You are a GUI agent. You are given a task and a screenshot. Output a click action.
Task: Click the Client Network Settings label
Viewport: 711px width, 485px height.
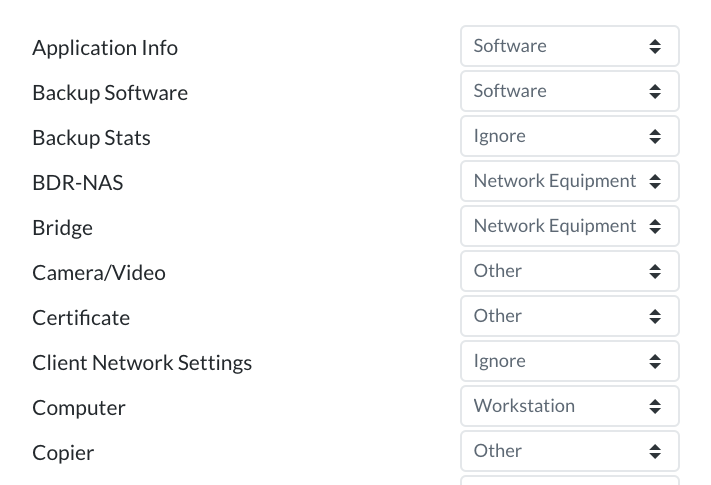point(142,363)
